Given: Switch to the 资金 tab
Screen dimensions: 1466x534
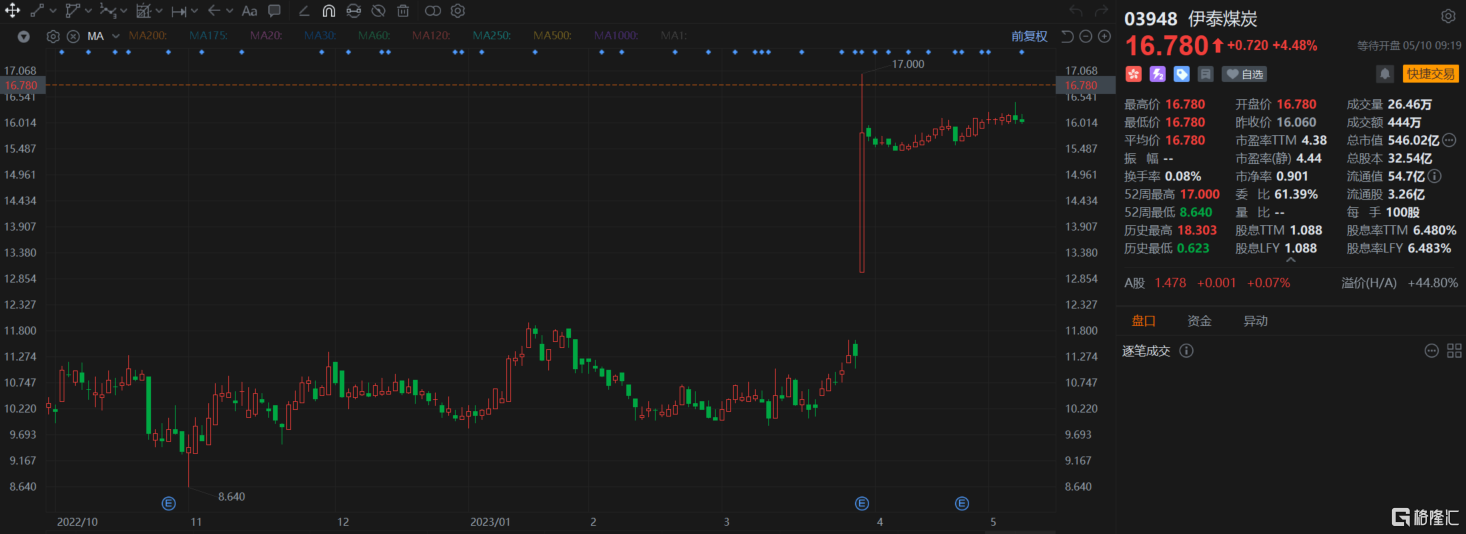Looking at the screenshot, I should pos(1199,321).
